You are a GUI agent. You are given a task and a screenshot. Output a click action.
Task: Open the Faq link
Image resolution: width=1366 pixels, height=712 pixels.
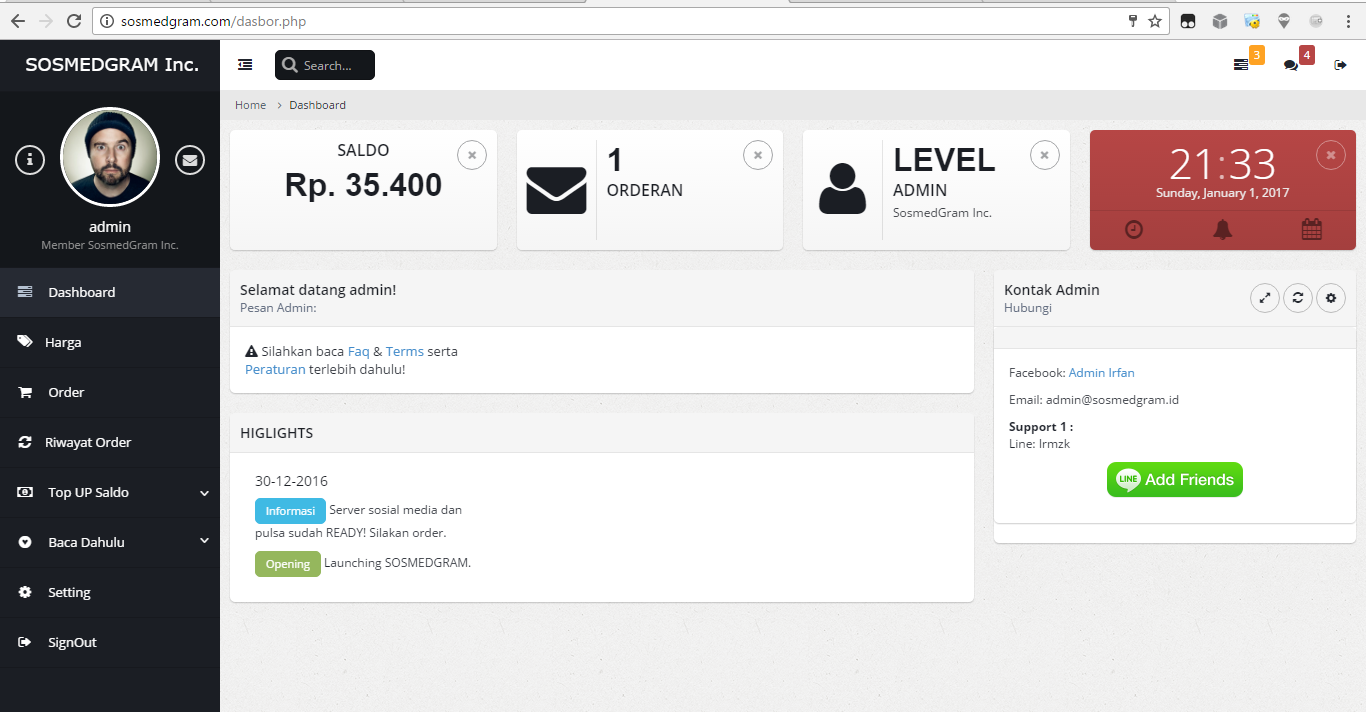[x=359, y=352]
